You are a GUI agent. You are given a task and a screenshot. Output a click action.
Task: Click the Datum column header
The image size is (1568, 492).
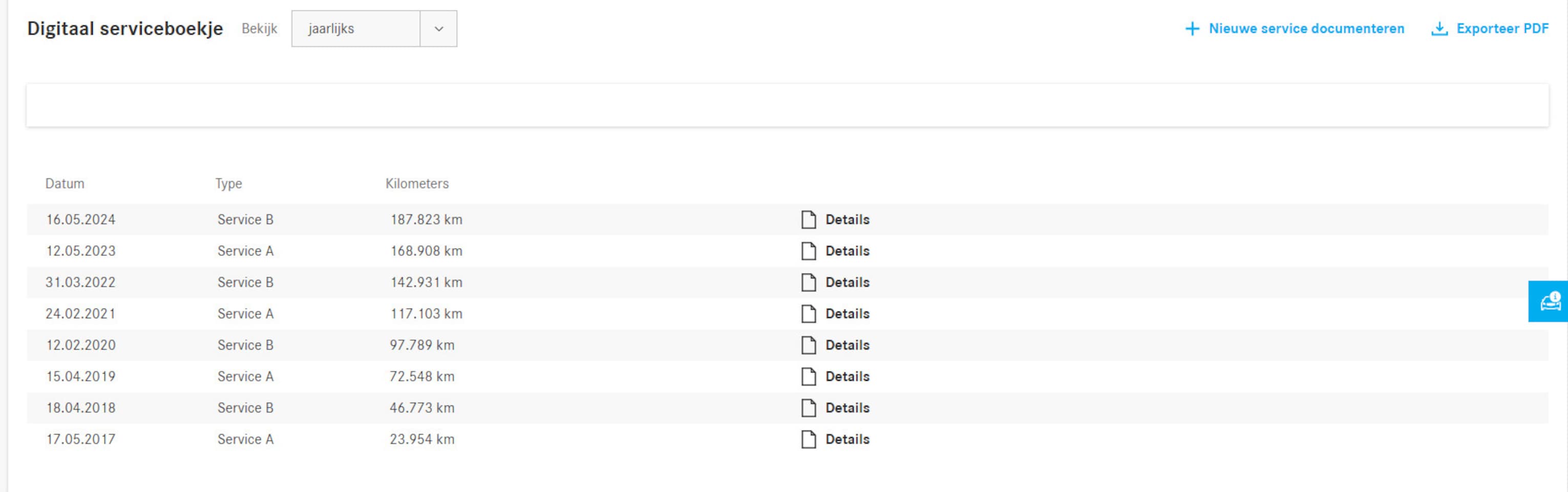coord(65,183)
